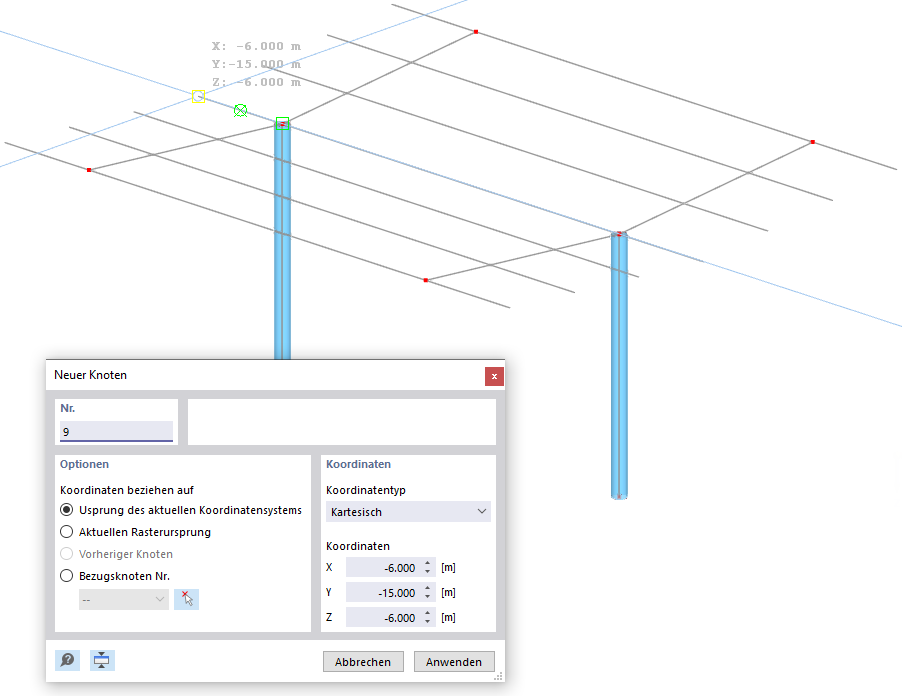Increase the X coordinate with up arrow
The image size is (902, 696).
coord(427,564)
